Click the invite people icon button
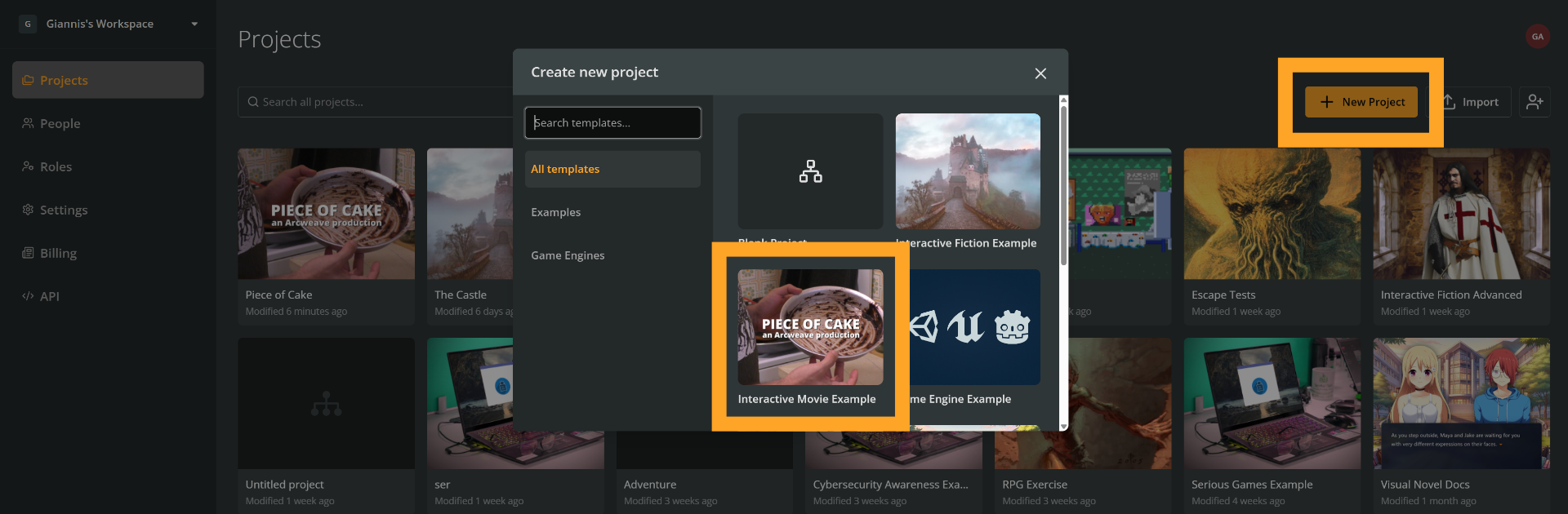This screenshot has height=514, width=1568. tap(1535, 102)
